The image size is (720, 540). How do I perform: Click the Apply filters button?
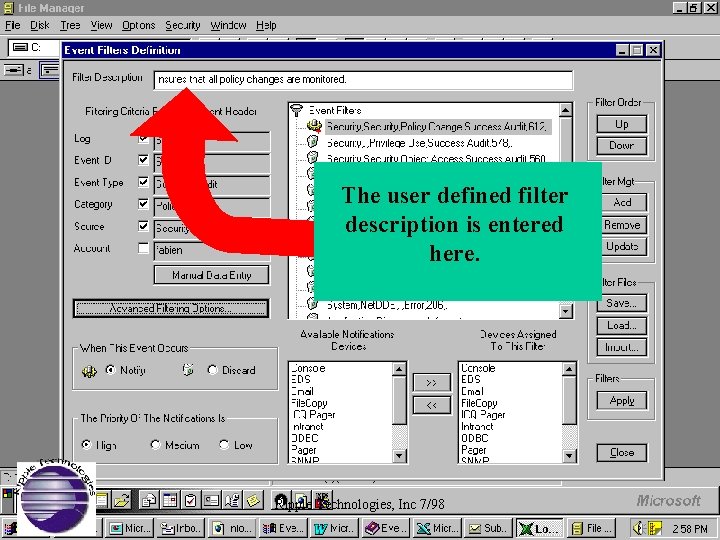tap(622, 400)
